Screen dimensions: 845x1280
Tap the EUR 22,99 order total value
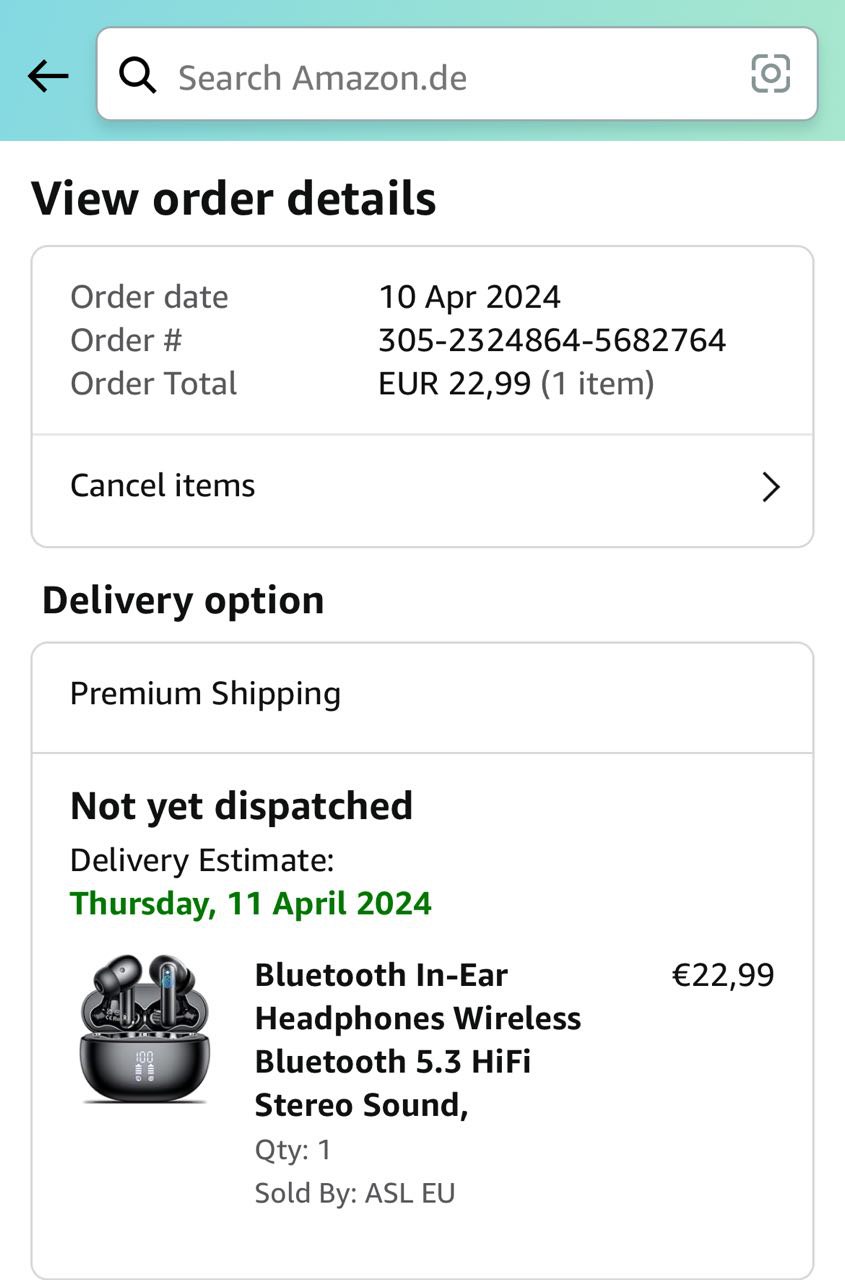[x=454, y=384]
